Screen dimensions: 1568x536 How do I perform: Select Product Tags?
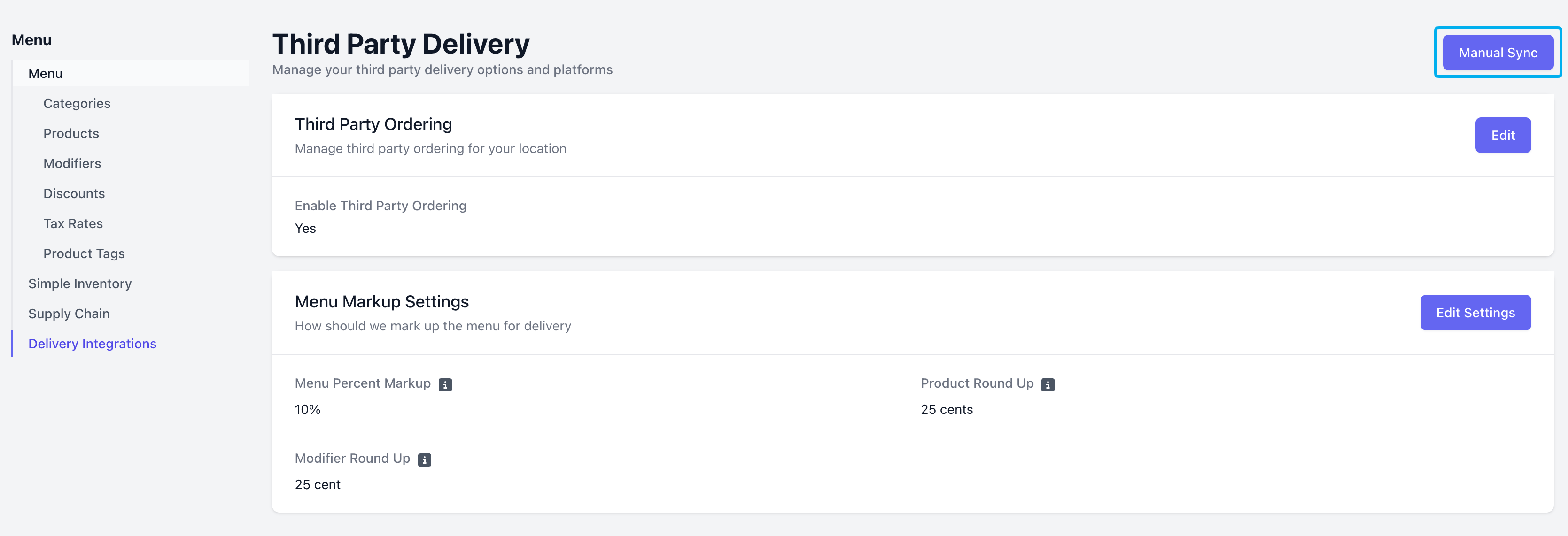click(x=84, y=254)
